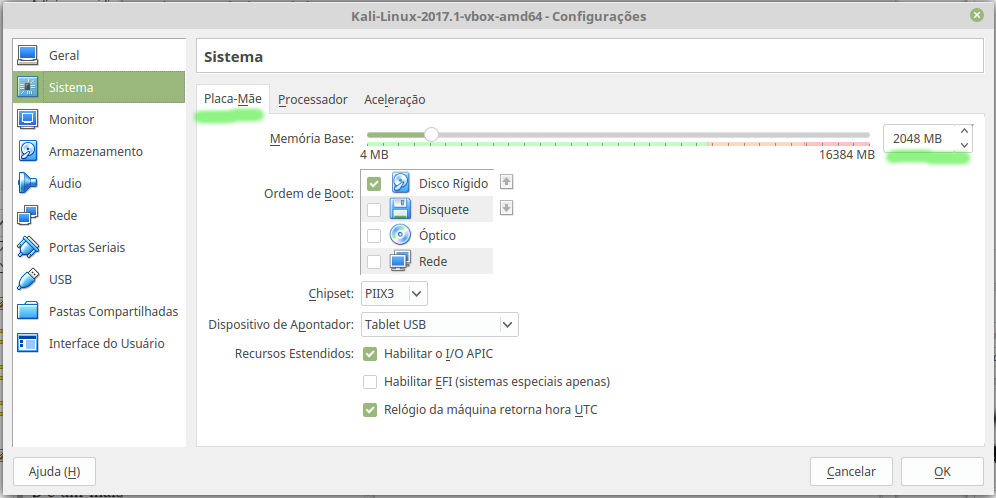Image resolution: width=996 pixels, height=498 pixels.
Task: Confirm settings with OK button
Action: click(942, 471)
